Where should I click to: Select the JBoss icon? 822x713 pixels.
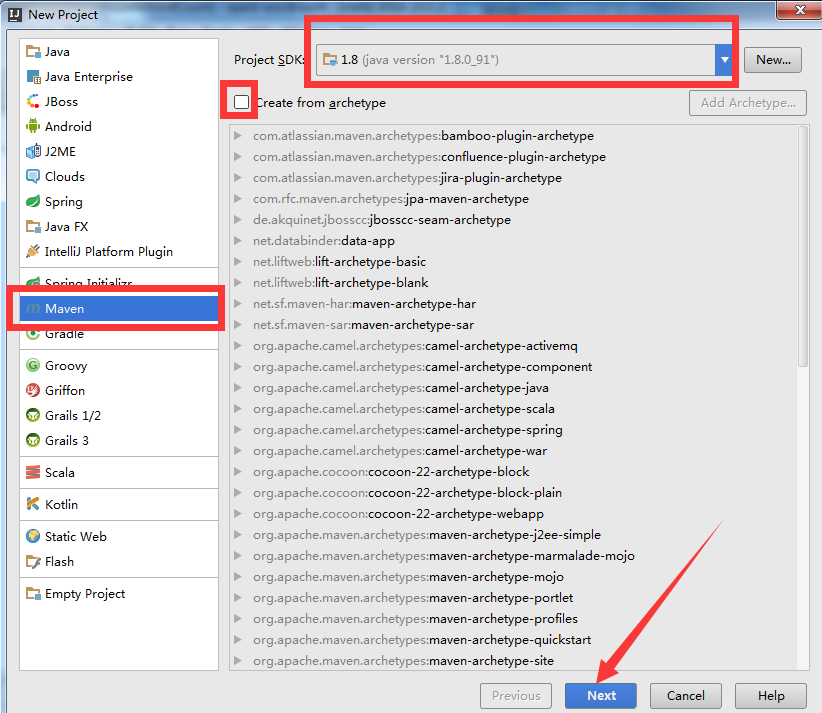33,101
